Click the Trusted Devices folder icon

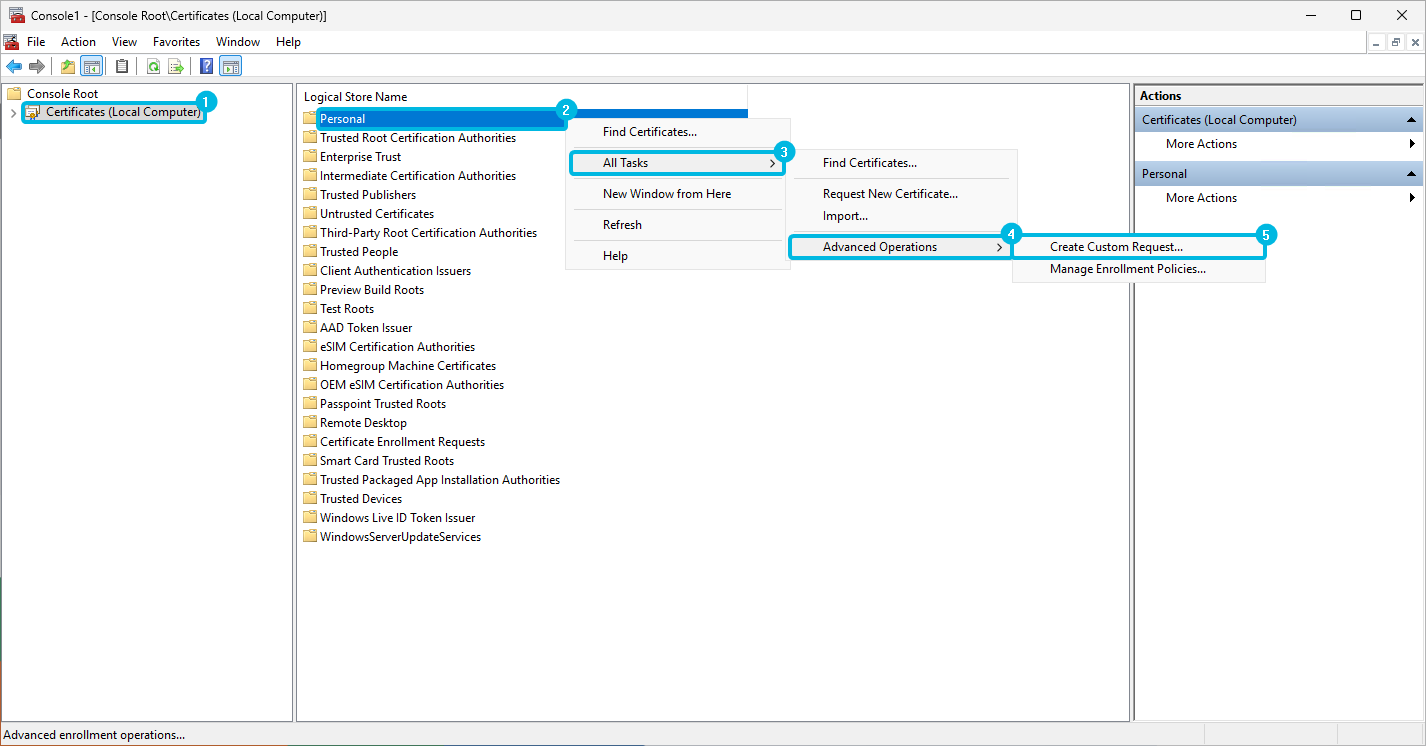[311, 499]
